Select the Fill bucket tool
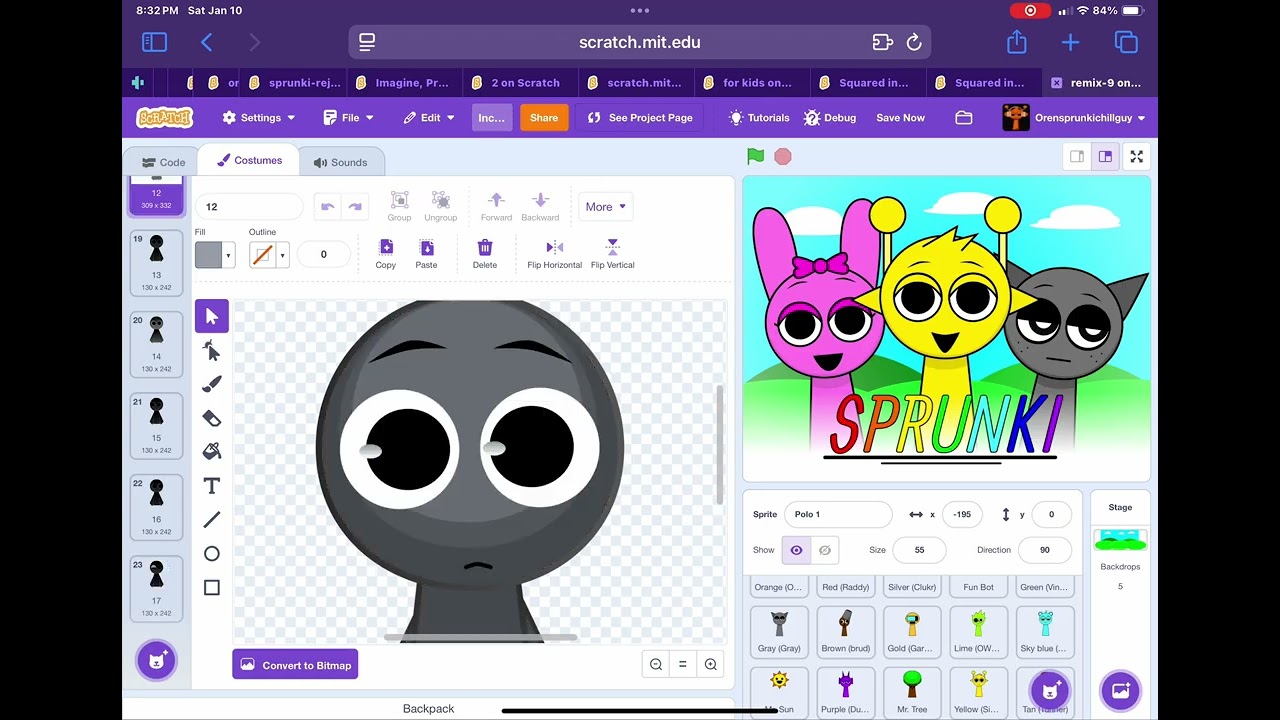The height and width of the screenshot is (720, 1280). (212, 452)
